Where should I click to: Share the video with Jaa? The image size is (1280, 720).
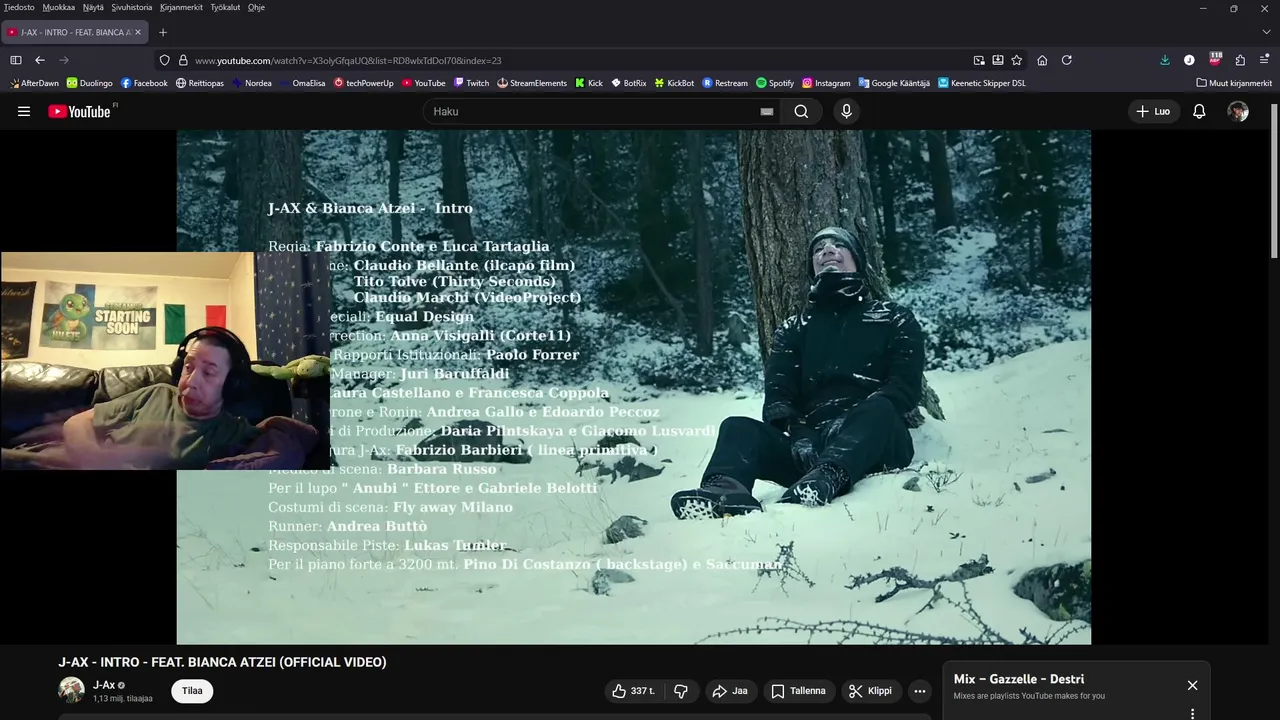click(730, 691)
